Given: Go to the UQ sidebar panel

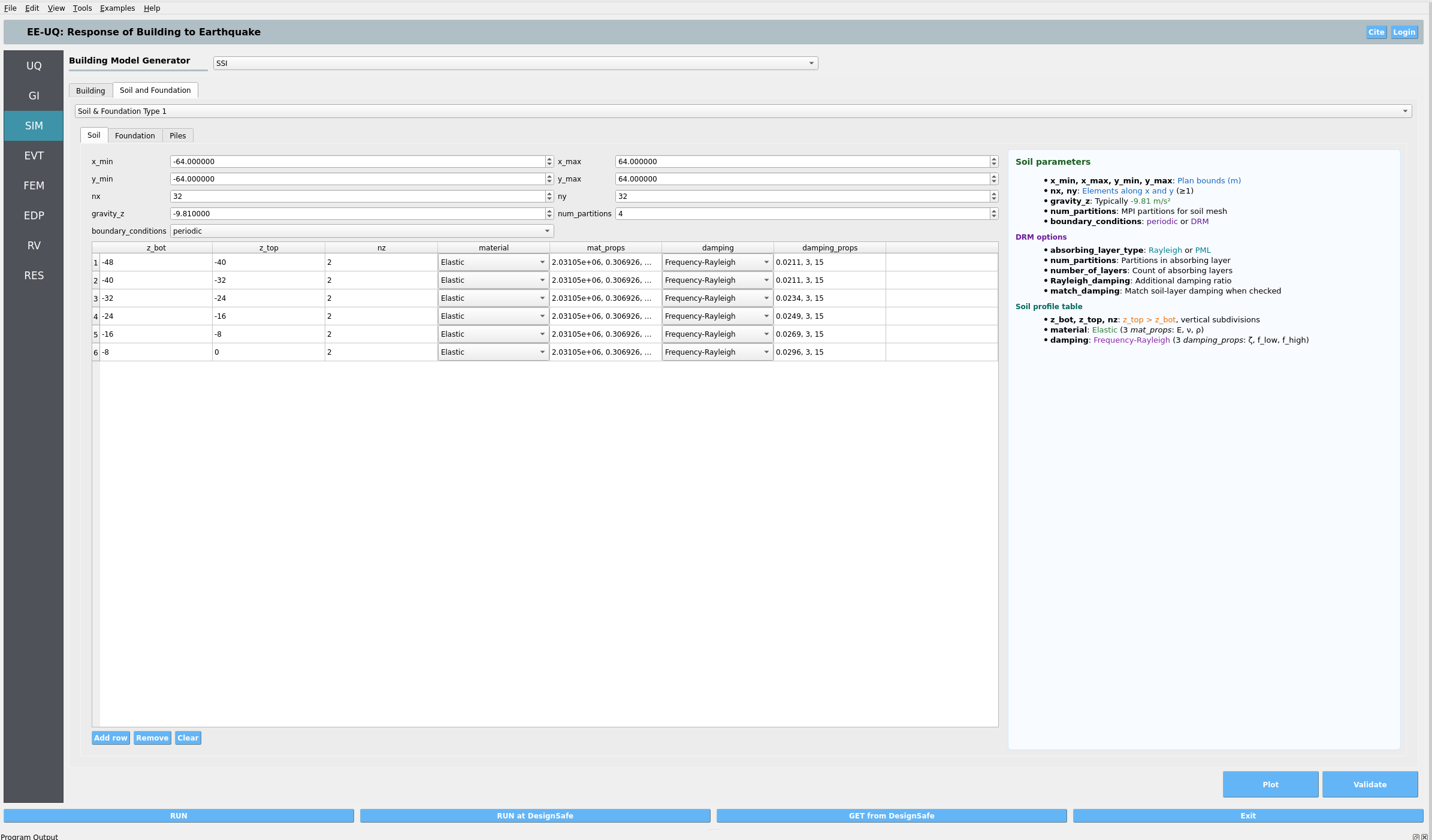Looking at the screenshot, I should 34,66.
